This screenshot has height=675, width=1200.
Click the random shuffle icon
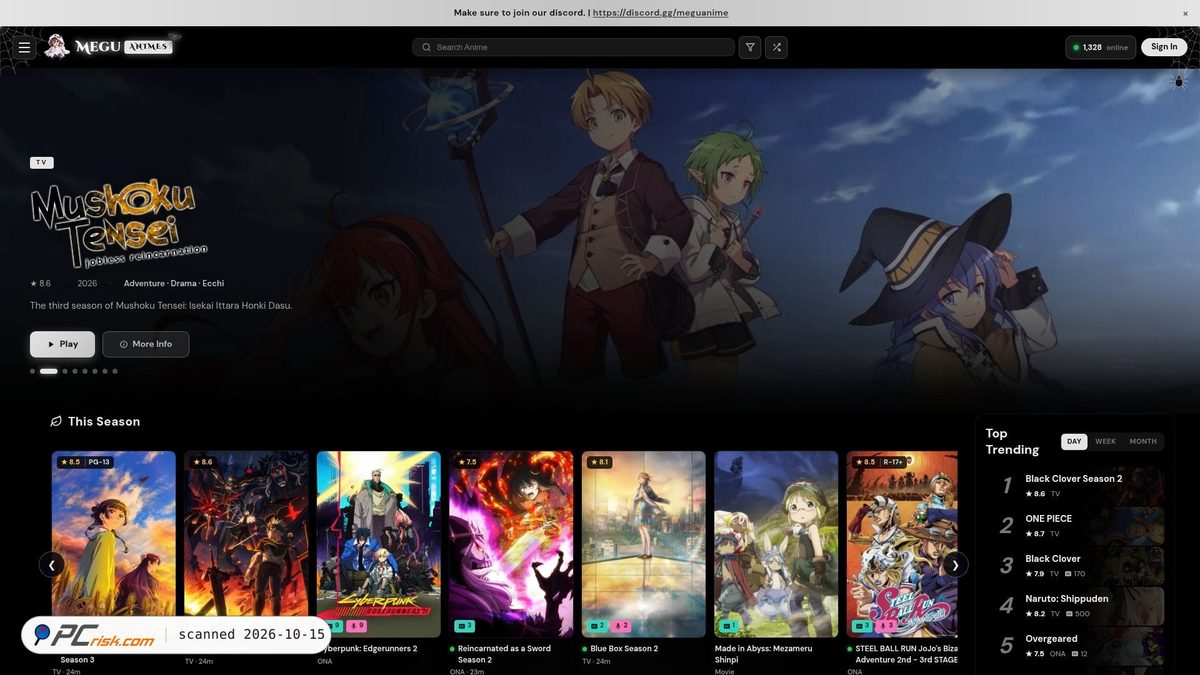click(776, 47)
